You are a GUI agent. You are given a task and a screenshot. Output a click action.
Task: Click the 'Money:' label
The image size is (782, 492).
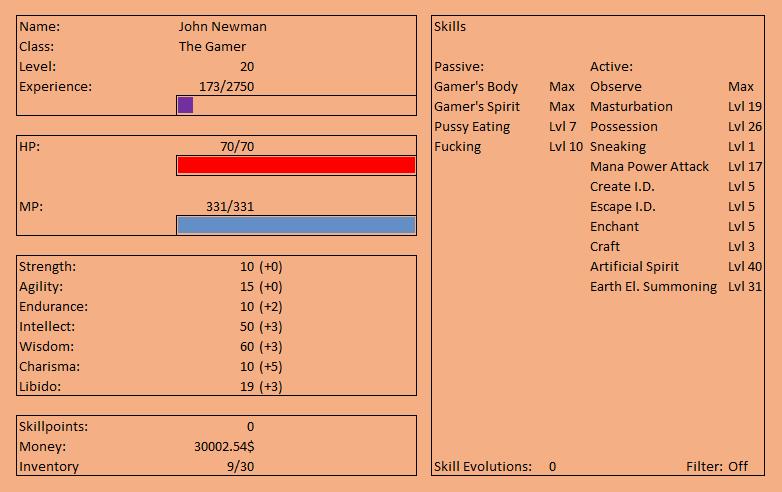click(42, 447)
